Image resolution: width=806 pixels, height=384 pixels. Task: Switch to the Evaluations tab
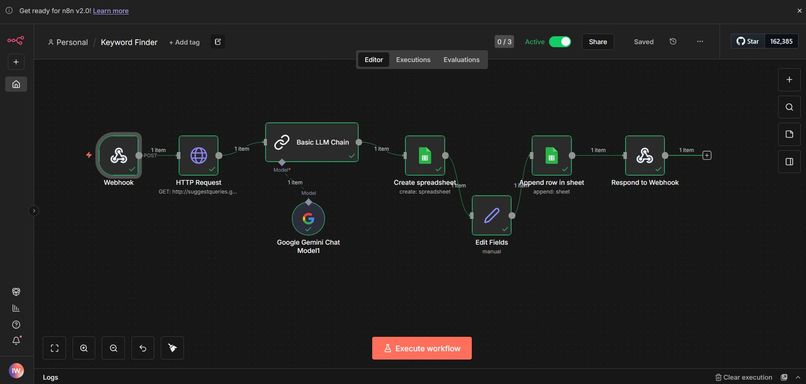coord(462,60)
